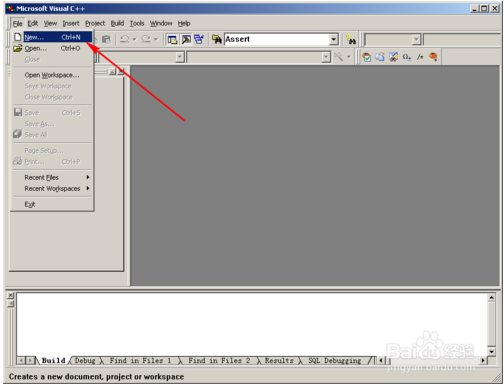The image size is (504, 387).
Task: Click output tabs scroll-right arrow
Action: [x=30, y=360]
